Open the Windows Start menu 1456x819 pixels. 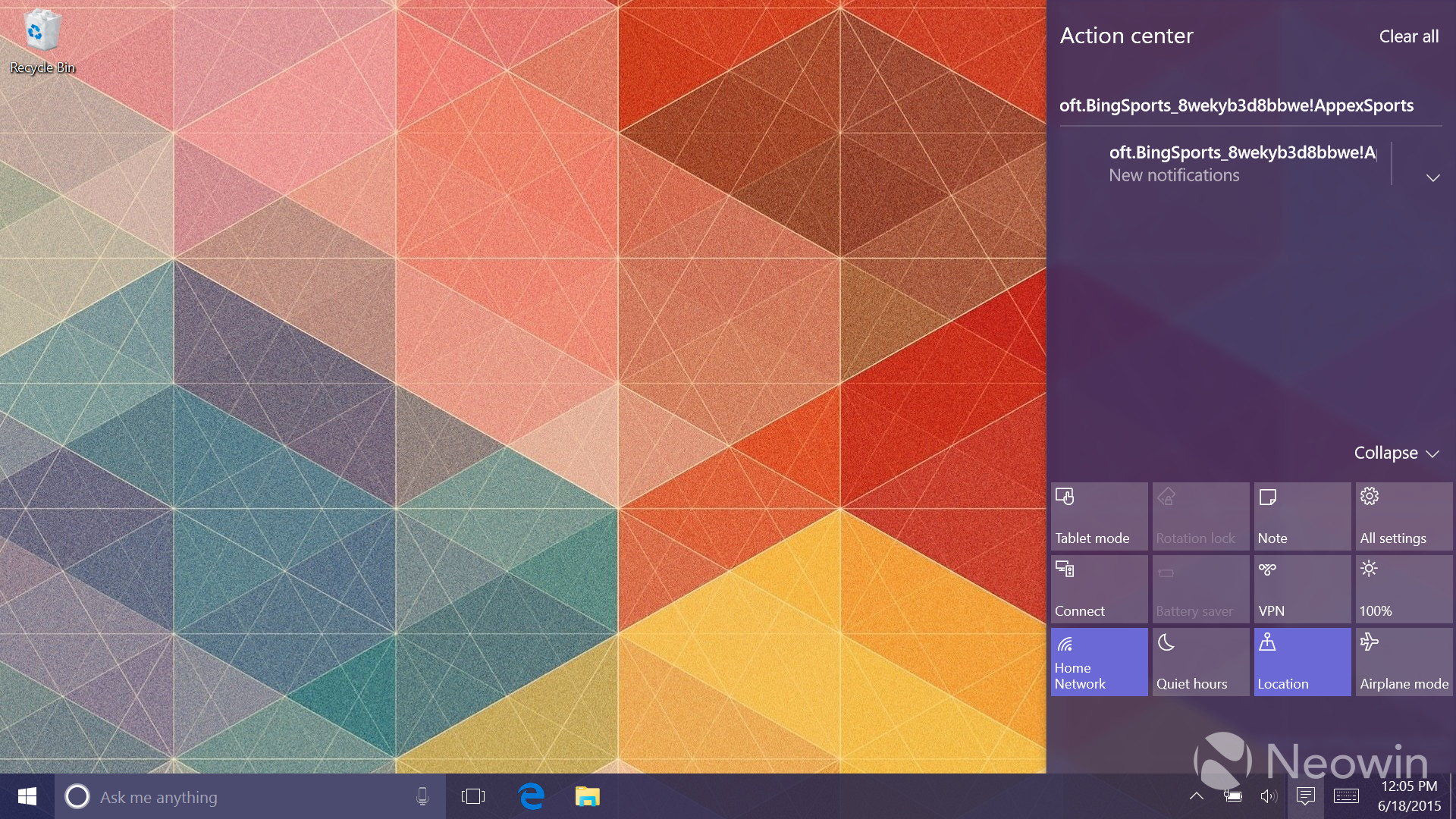pyautogui.click(x=27, y=796)
